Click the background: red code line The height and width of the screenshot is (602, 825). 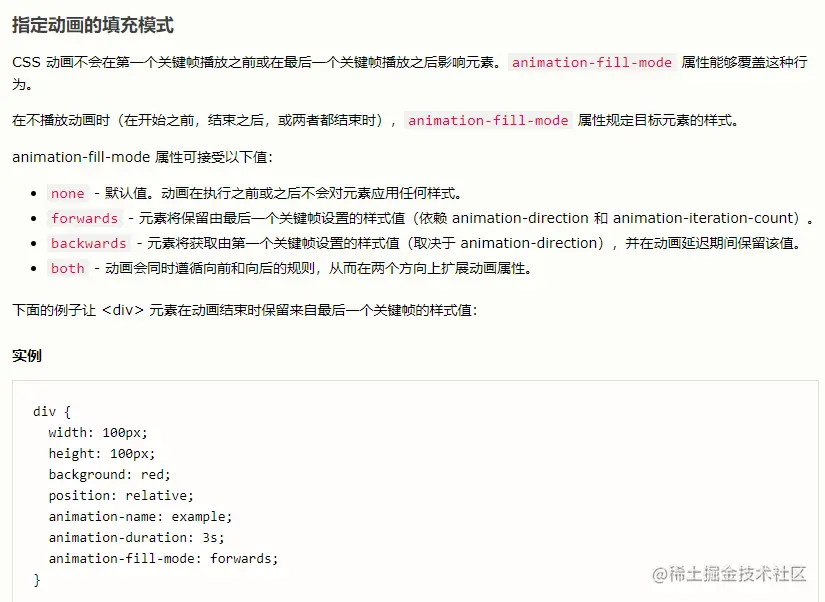pos(109,475)
